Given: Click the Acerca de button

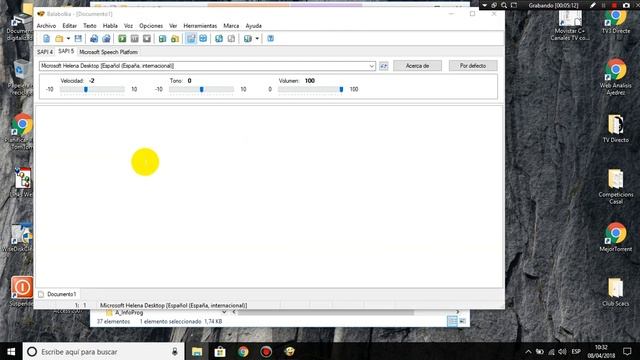Looking at the screenshot, I should [417, 66].
